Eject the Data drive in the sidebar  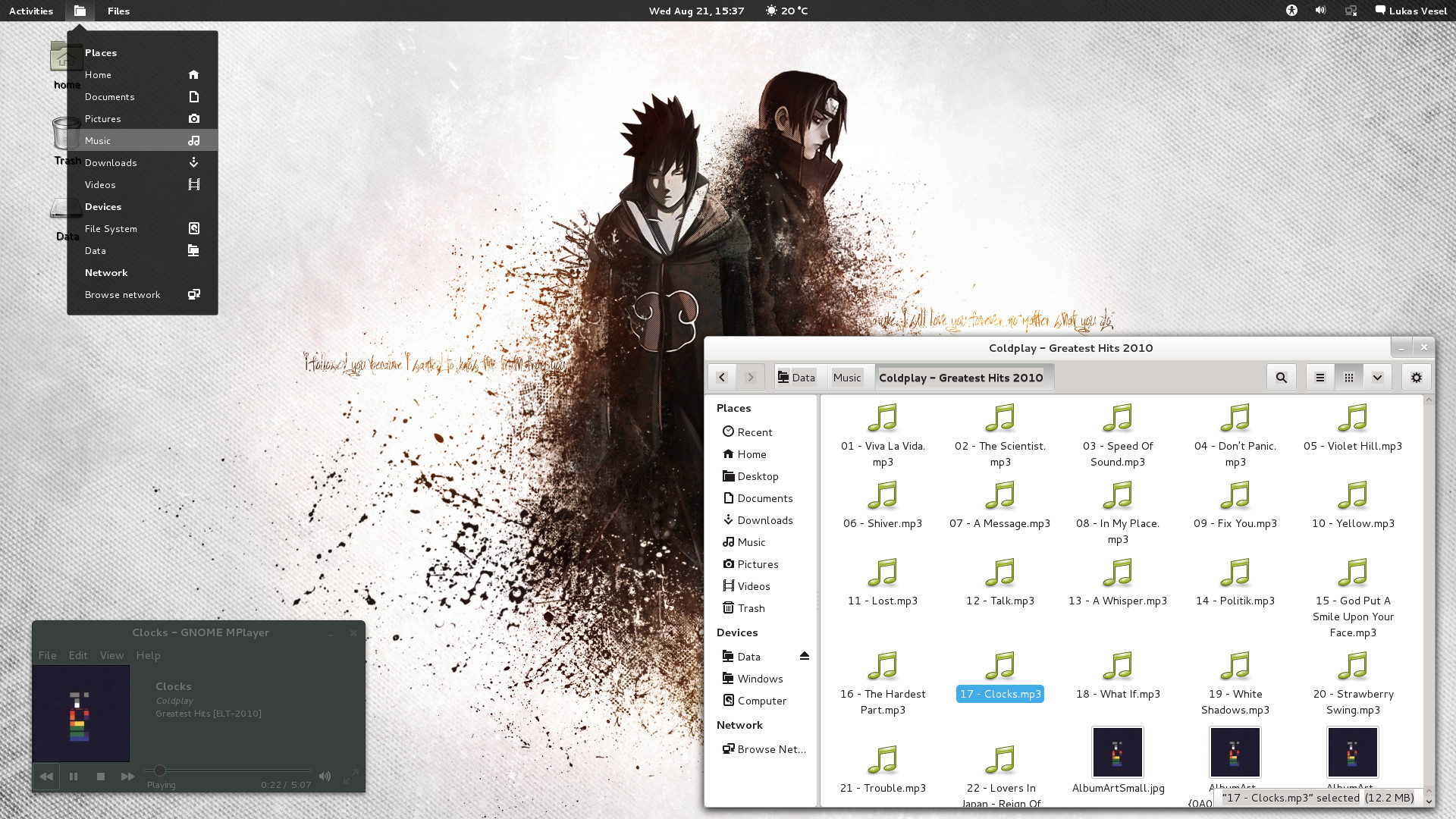coord(805,656)
